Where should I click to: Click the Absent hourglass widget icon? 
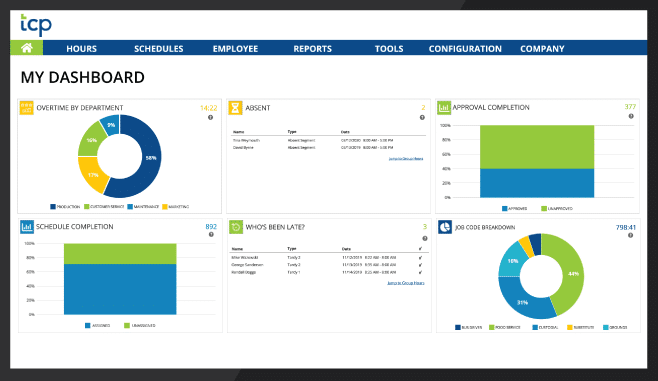coord(235,108)
